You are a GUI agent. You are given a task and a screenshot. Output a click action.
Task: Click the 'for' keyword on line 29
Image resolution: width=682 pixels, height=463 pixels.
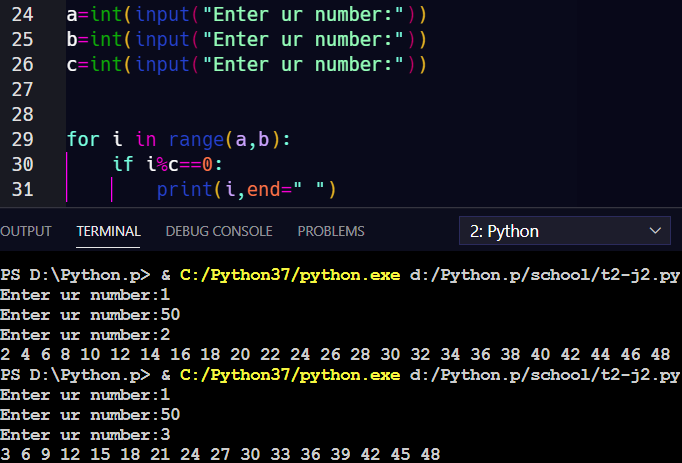(82, 139)
